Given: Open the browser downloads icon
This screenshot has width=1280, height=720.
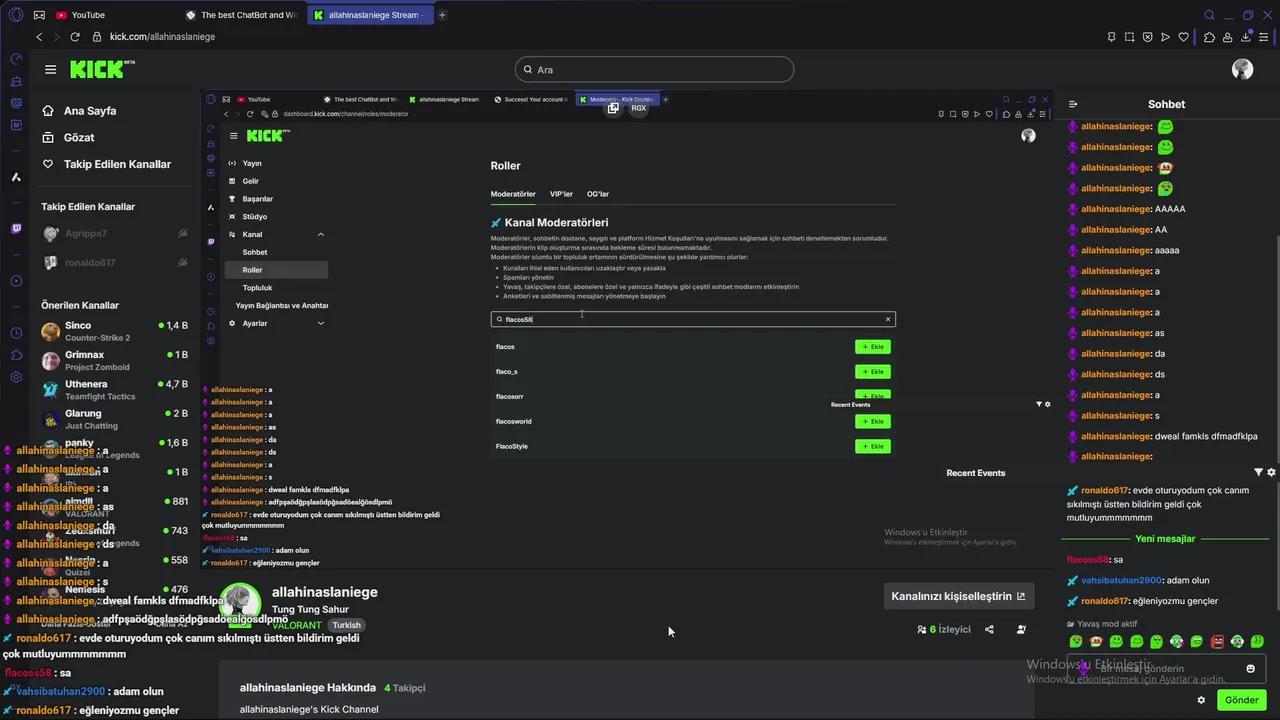Looking at the screenshot, I should (1246, 37).
